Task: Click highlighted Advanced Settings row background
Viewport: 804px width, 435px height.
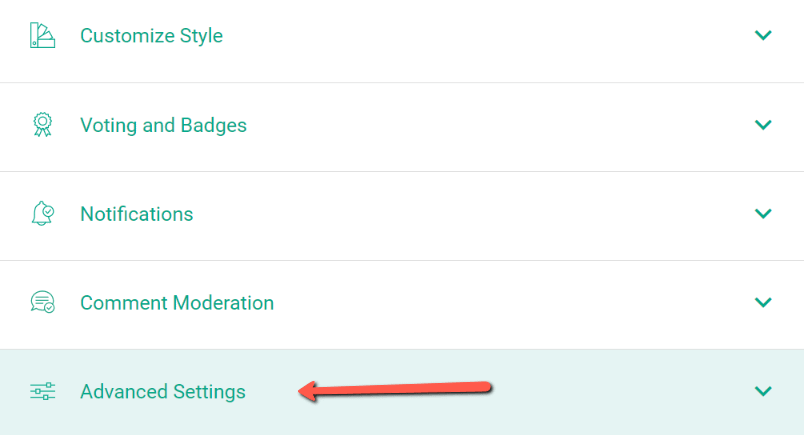Action: tap(620, 391)
